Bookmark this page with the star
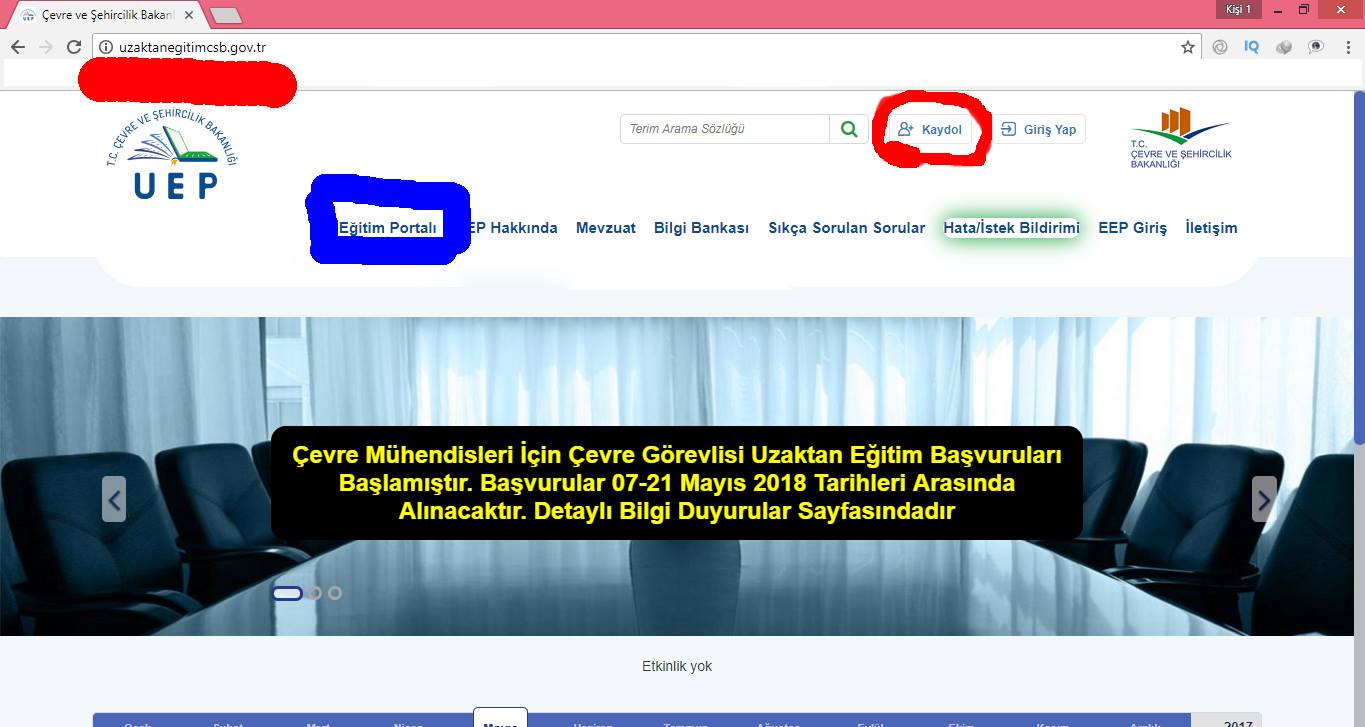This screenshot has width=1365, height=727. [x=1188, y=47]
